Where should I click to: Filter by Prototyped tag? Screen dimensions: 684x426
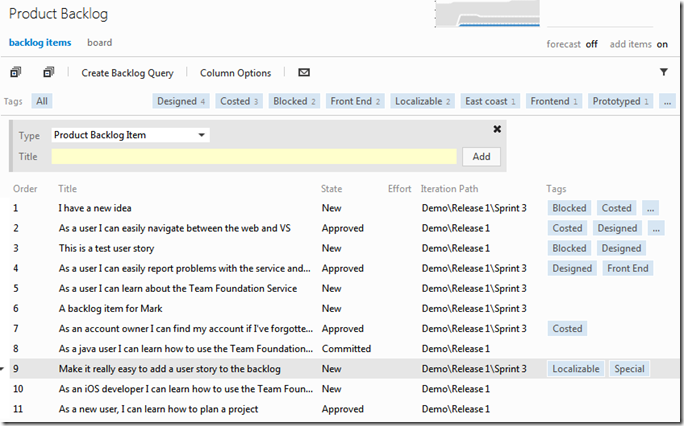coord(620,101)
